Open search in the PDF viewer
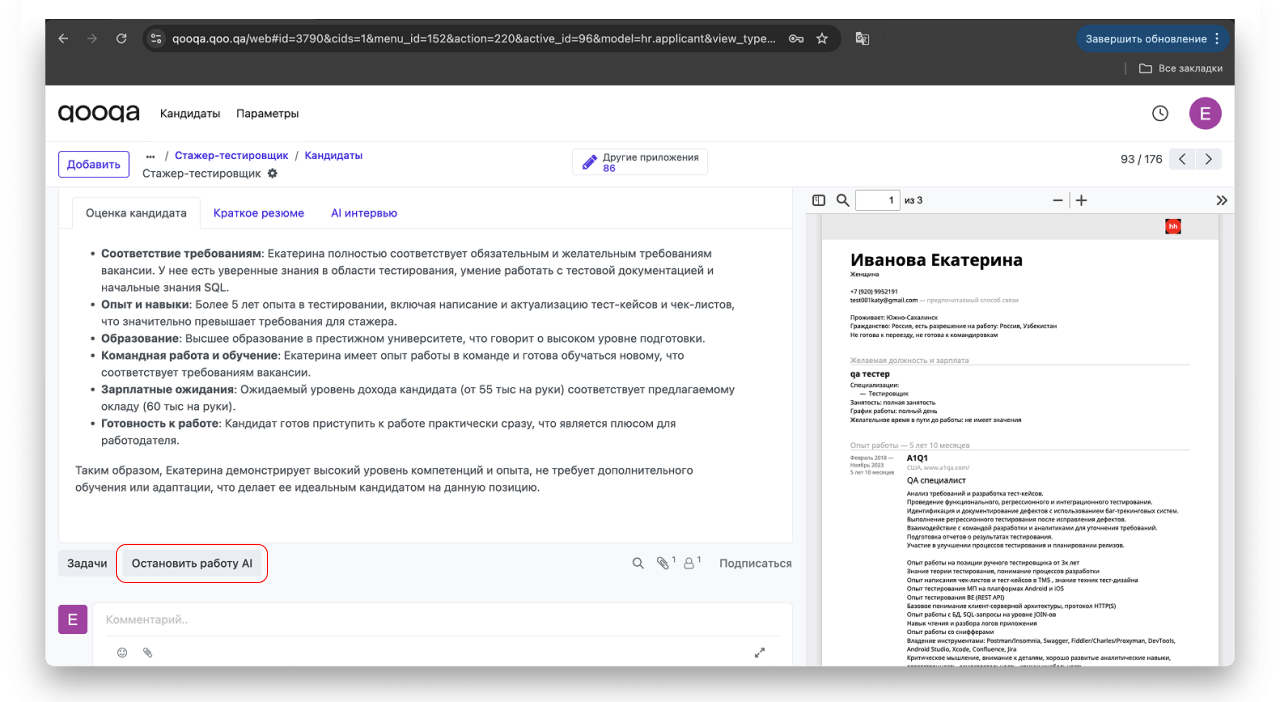Viewport: 1280px width, 702px height. [842, 200]
